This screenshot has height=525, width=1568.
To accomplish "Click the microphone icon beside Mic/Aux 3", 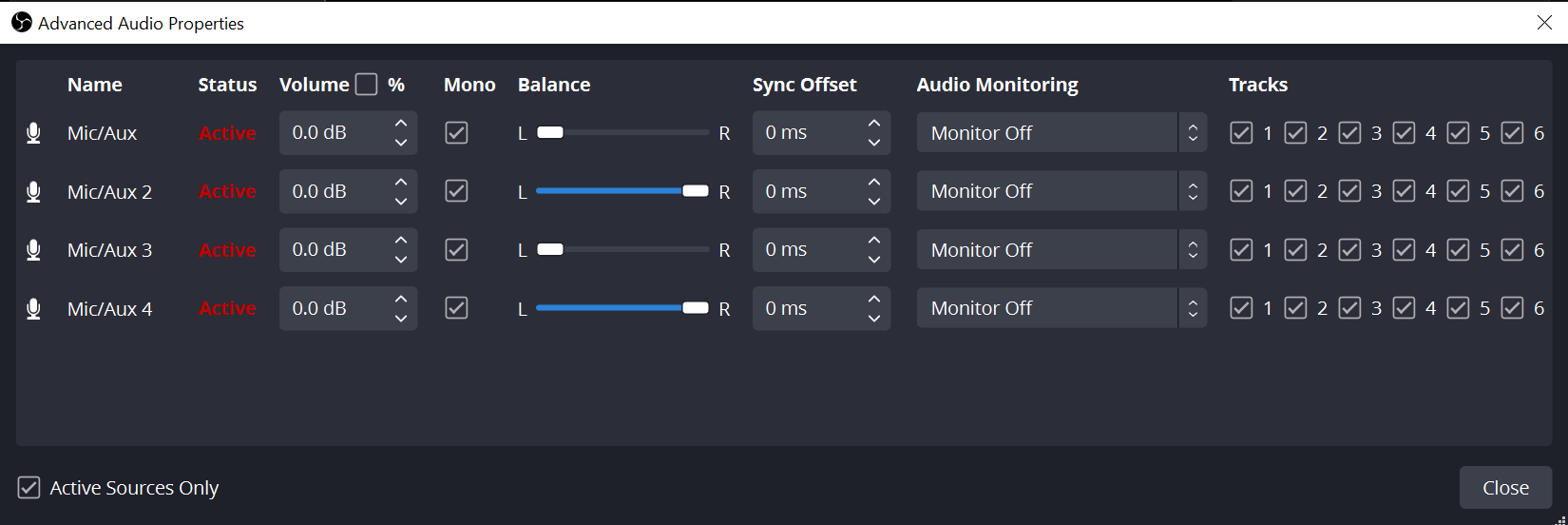I will [x=33, y=250].
